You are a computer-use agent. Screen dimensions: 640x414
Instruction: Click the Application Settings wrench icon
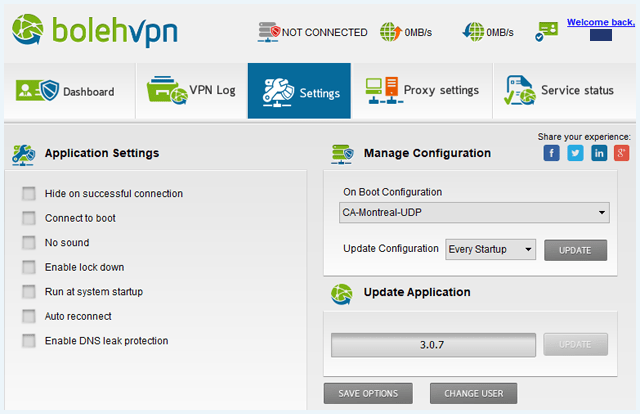(x=24, y=155)
